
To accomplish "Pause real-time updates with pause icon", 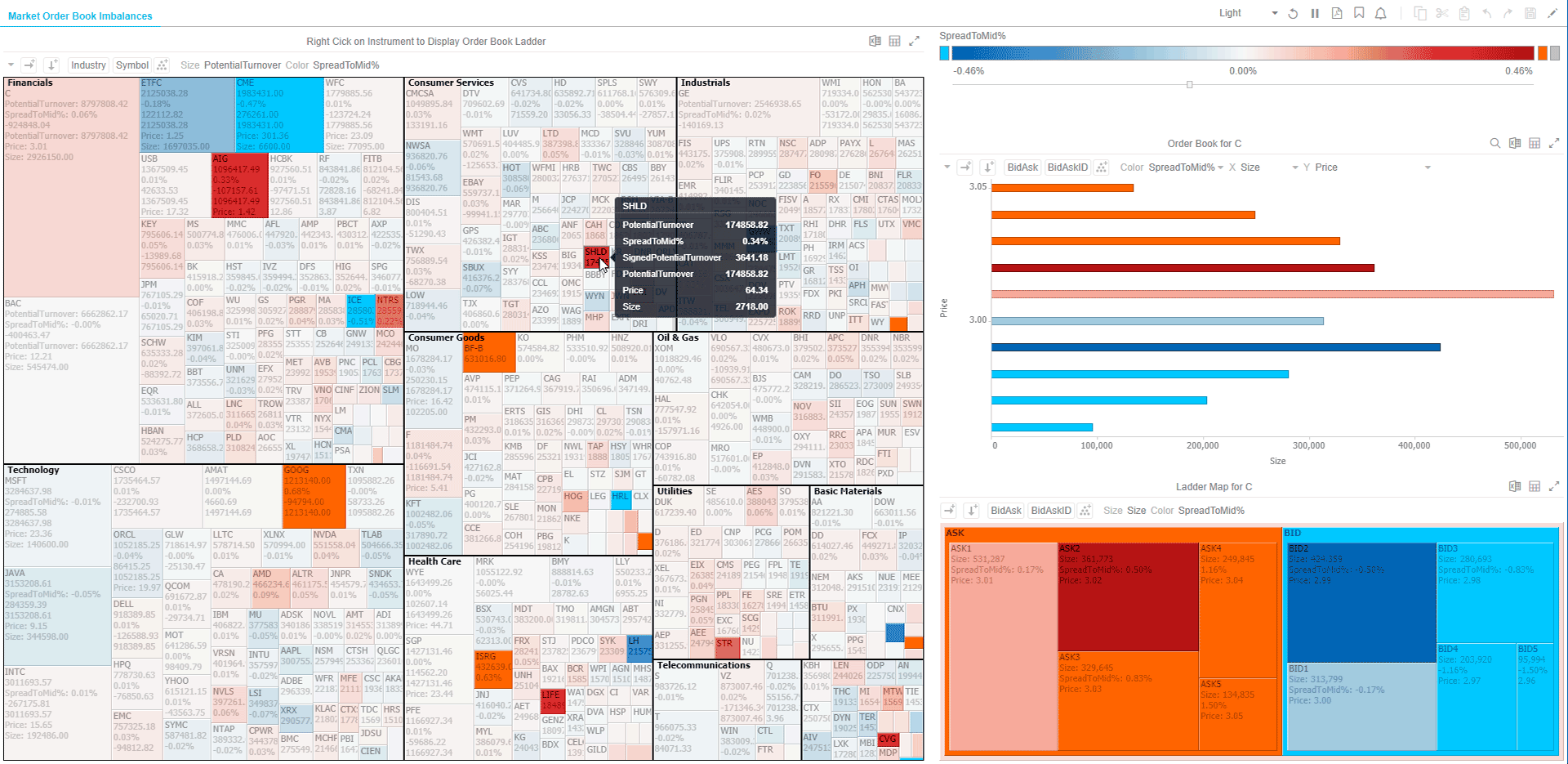I will pyautogui.click(x=1315, y=13).
